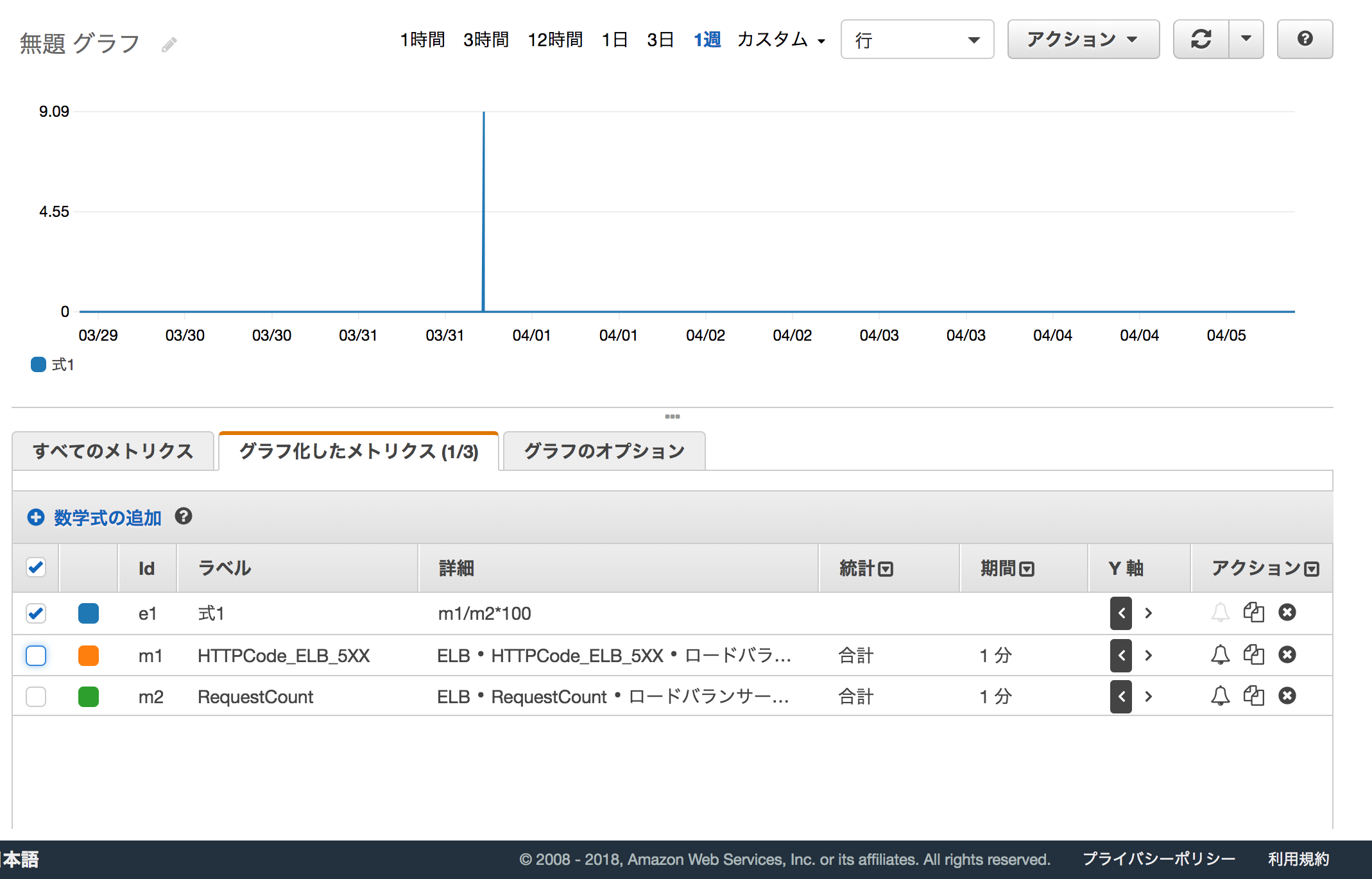The height and width of the screenshot is (879, 1372).
Task: Change statistic 合計 for m1 row
Action: coord(856,656)
